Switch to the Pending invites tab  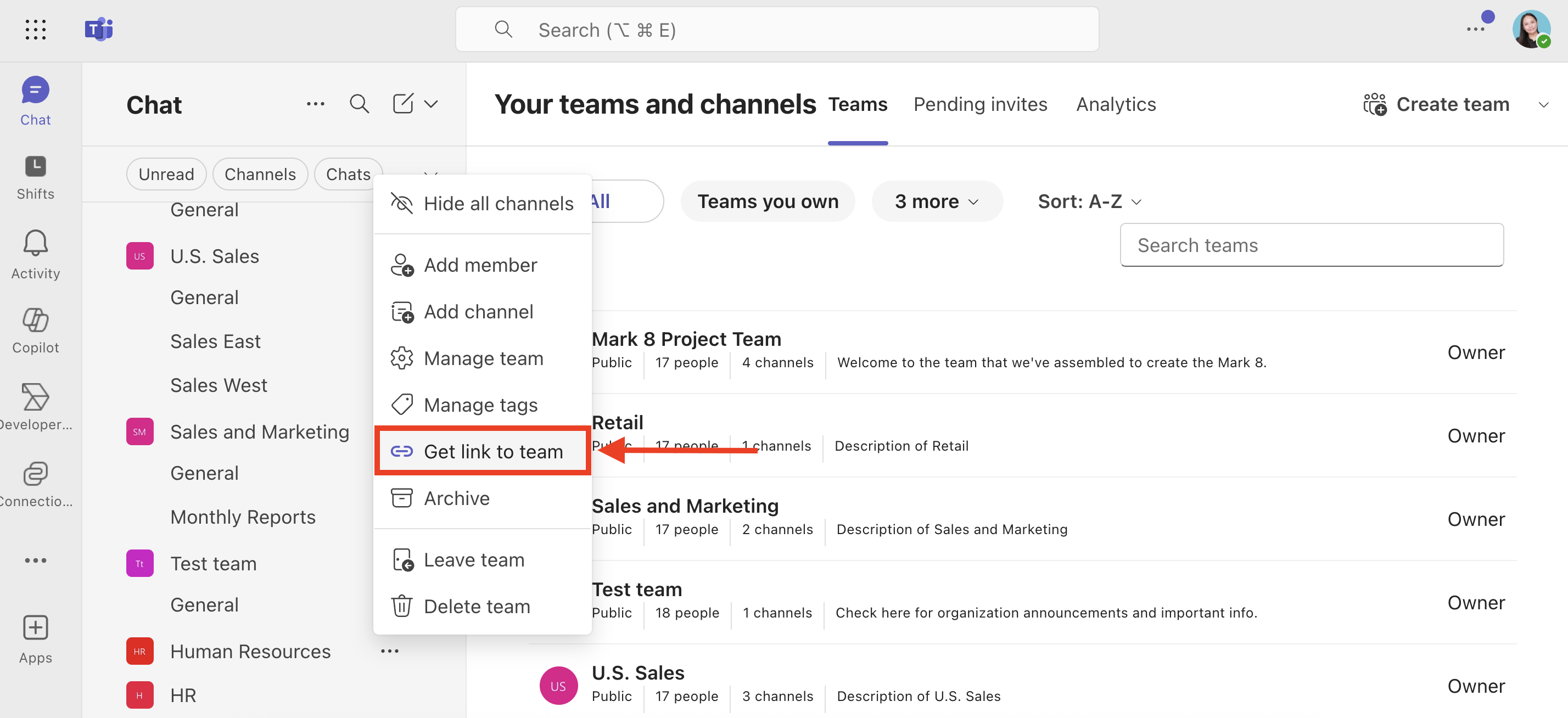click(x=980, y=104)
